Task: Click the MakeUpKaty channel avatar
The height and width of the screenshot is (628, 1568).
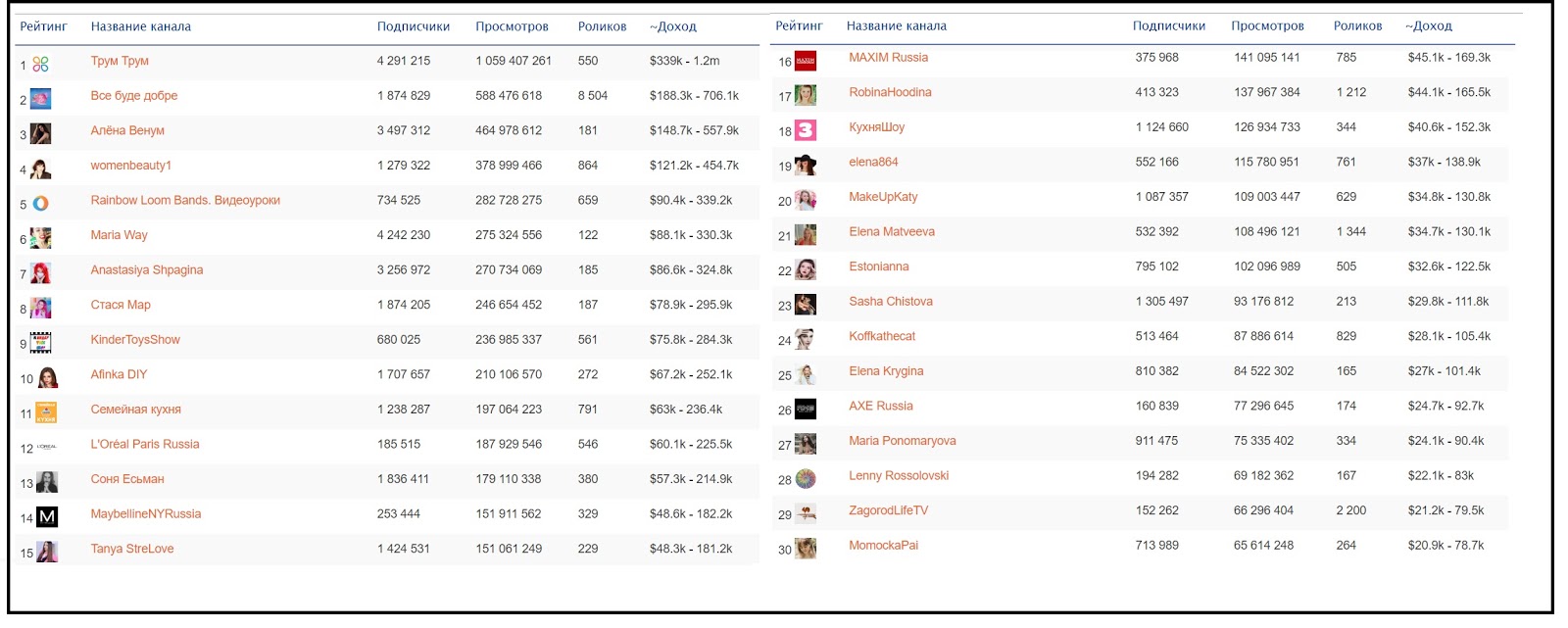Action: tap(805, 201)
